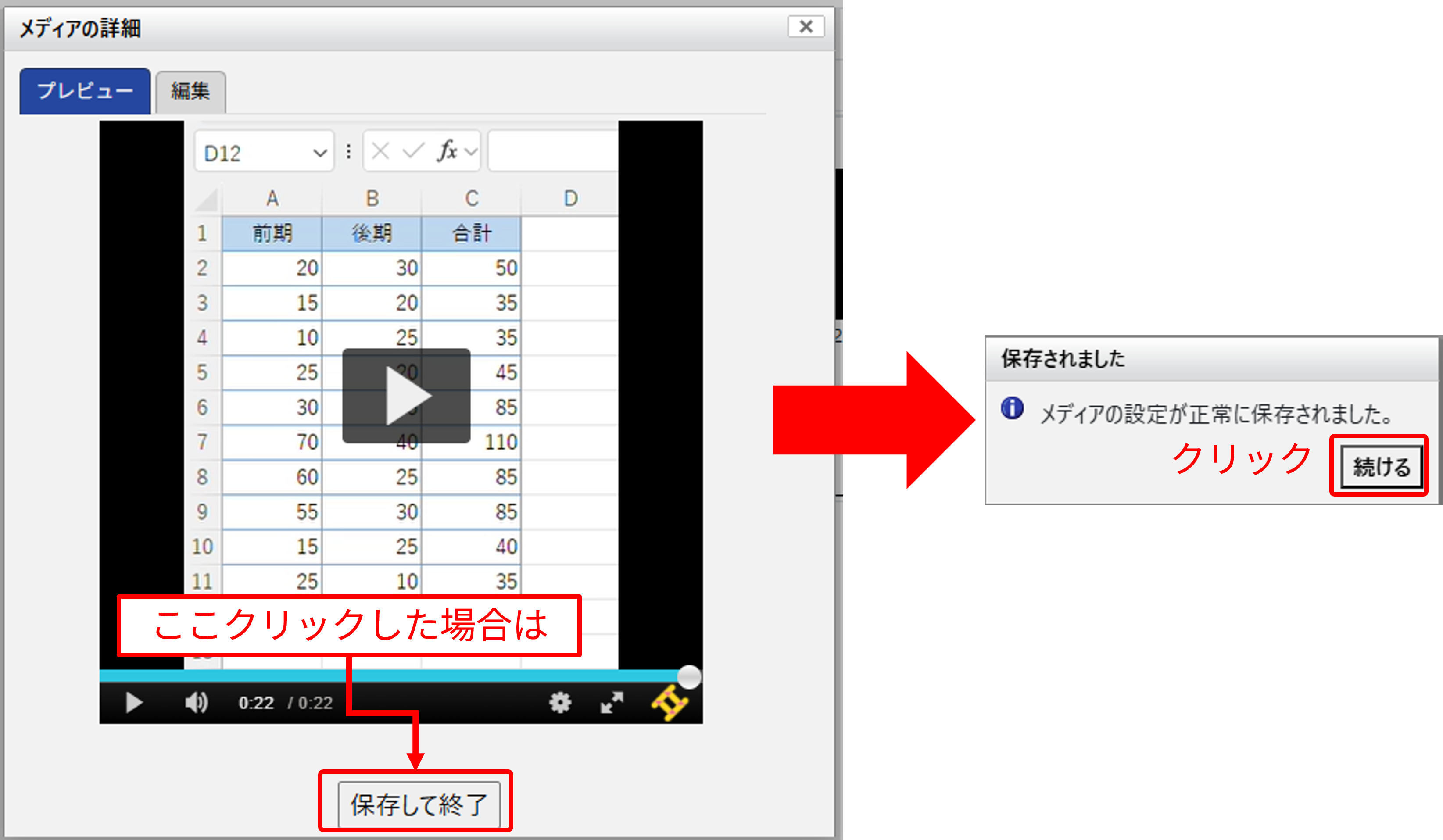This screenshot has width=1443, height=840.
Task: Open the player settings gear
Action: coord(560,703)
